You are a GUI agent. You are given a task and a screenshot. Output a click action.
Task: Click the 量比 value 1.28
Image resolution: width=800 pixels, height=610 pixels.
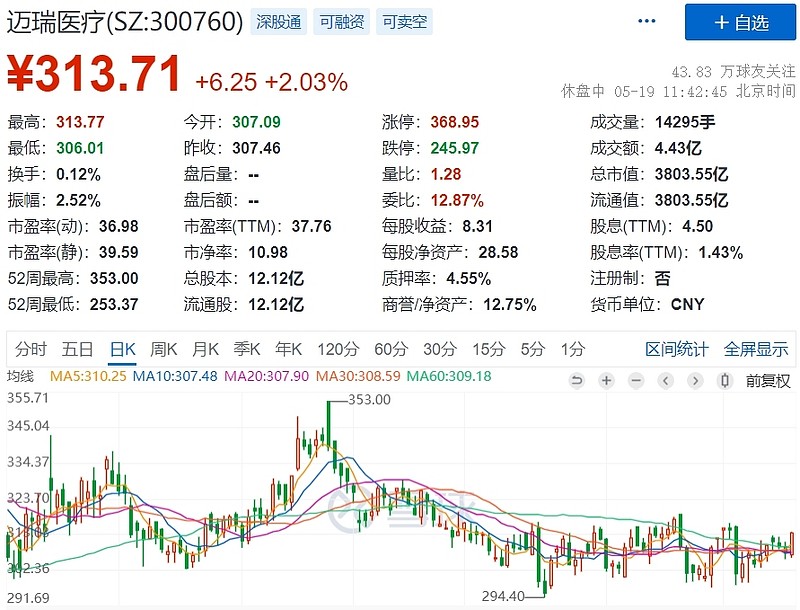[x=446, y=174]
